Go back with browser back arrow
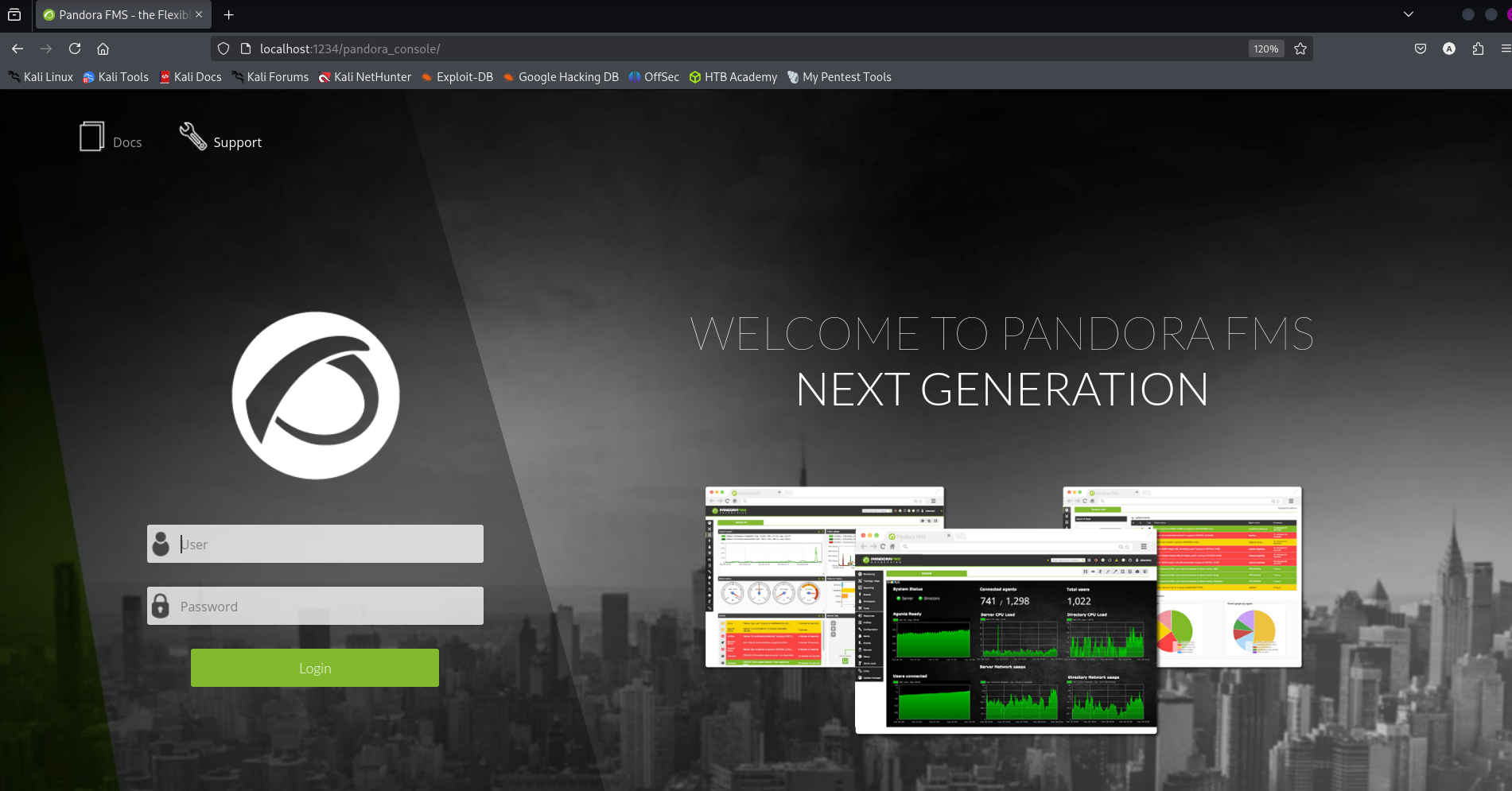This screenshot has height=791, width=1512. coord(17,48)
